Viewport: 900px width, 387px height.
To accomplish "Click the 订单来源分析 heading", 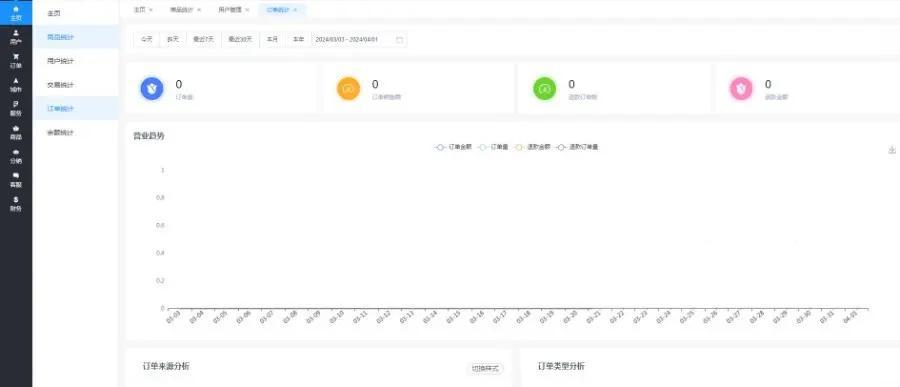I will click(x=166, y=366).
